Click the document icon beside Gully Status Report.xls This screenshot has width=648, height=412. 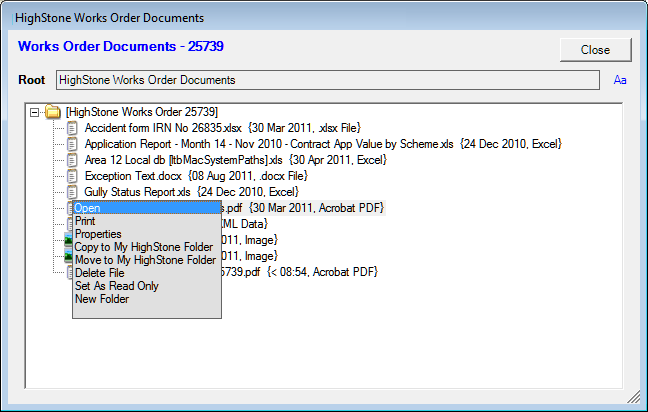pos(72,192)
